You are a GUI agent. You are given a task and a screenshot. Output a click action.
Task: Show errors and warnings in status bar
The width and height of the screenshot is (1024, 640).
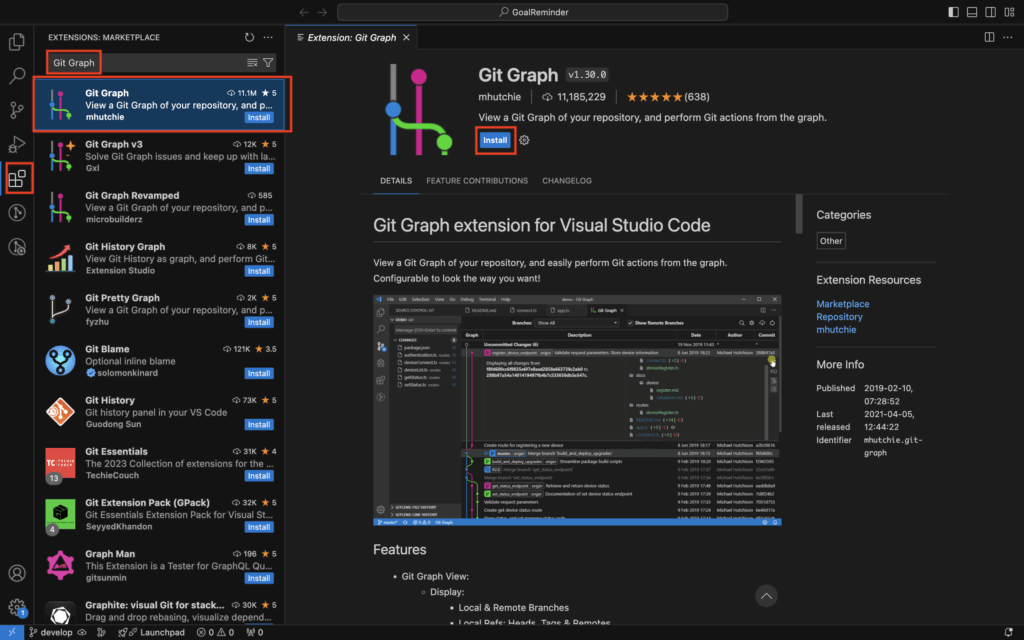coord(216,632)
